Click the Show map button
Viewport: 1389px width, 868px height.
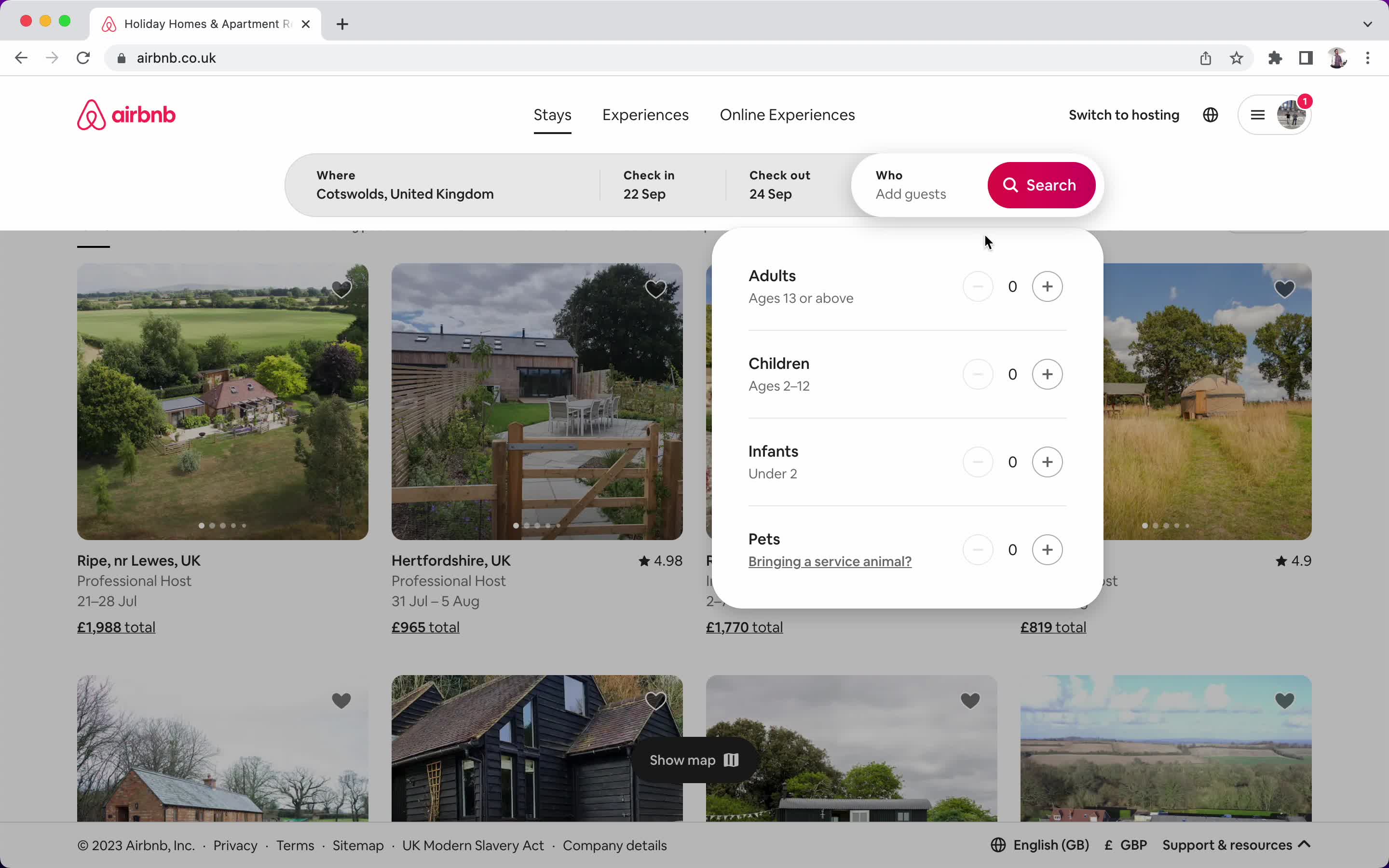coord(694,759)
